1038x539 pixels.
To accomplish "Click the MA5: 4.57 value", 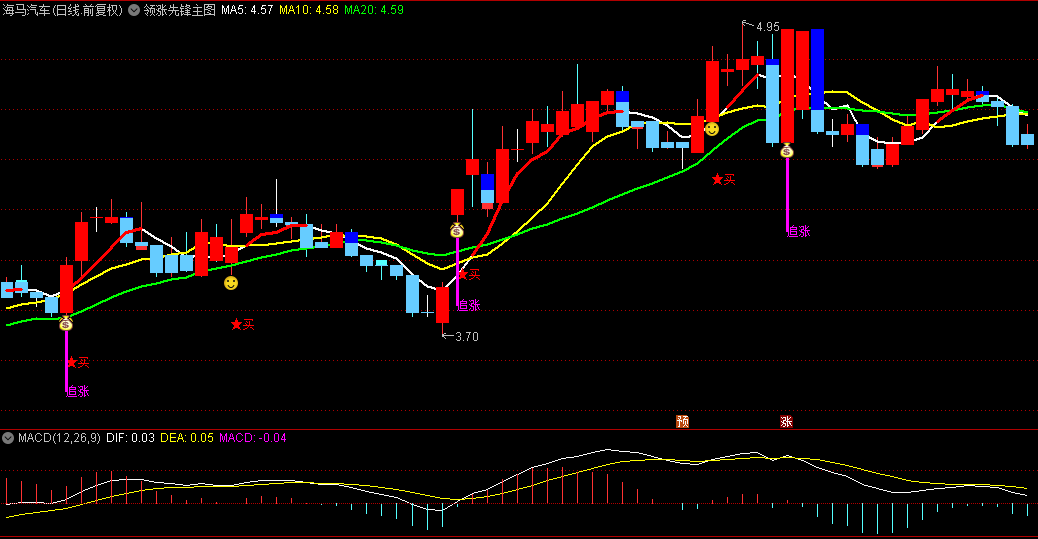I will point(247,10).
